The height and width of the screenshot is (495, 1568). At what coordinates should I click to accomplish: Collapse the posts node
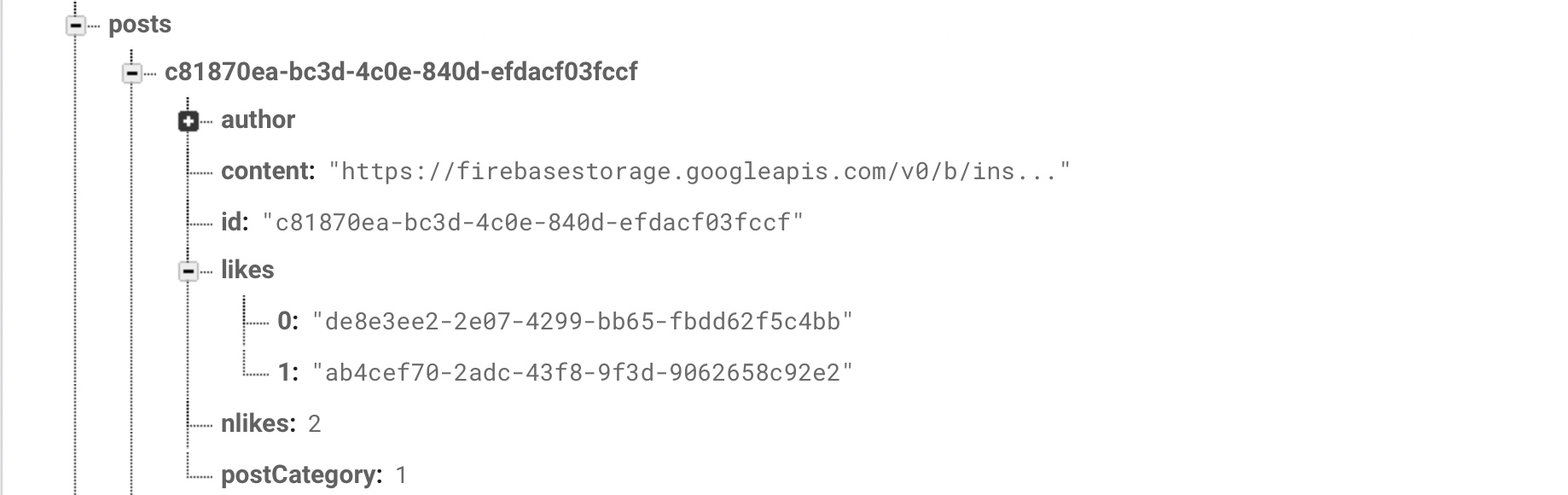pos(76,26)
